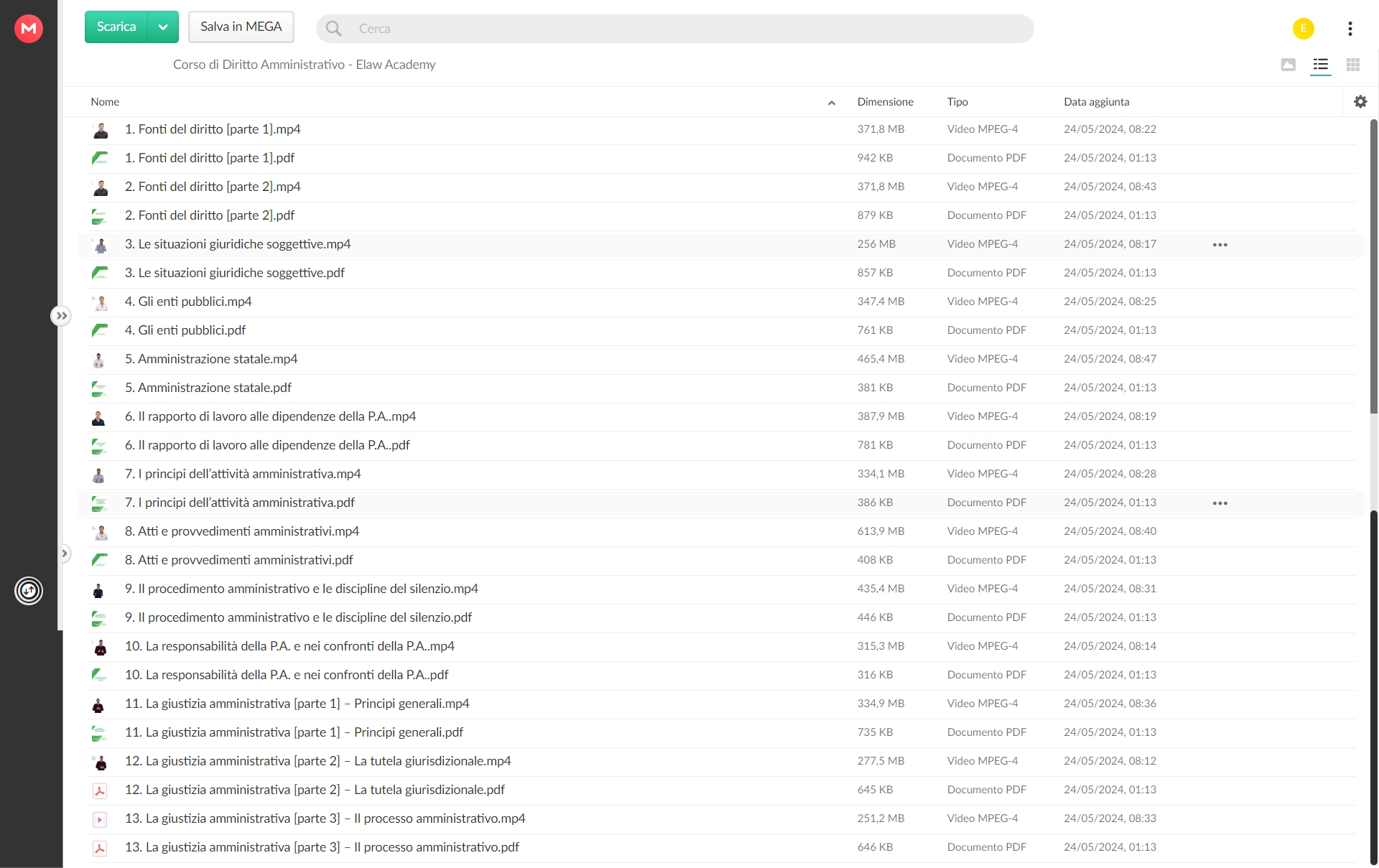The width and height of the screenshot is (1379, 868).
Task: Open transfers icon in left sidebar
Action: coord(29,591)
